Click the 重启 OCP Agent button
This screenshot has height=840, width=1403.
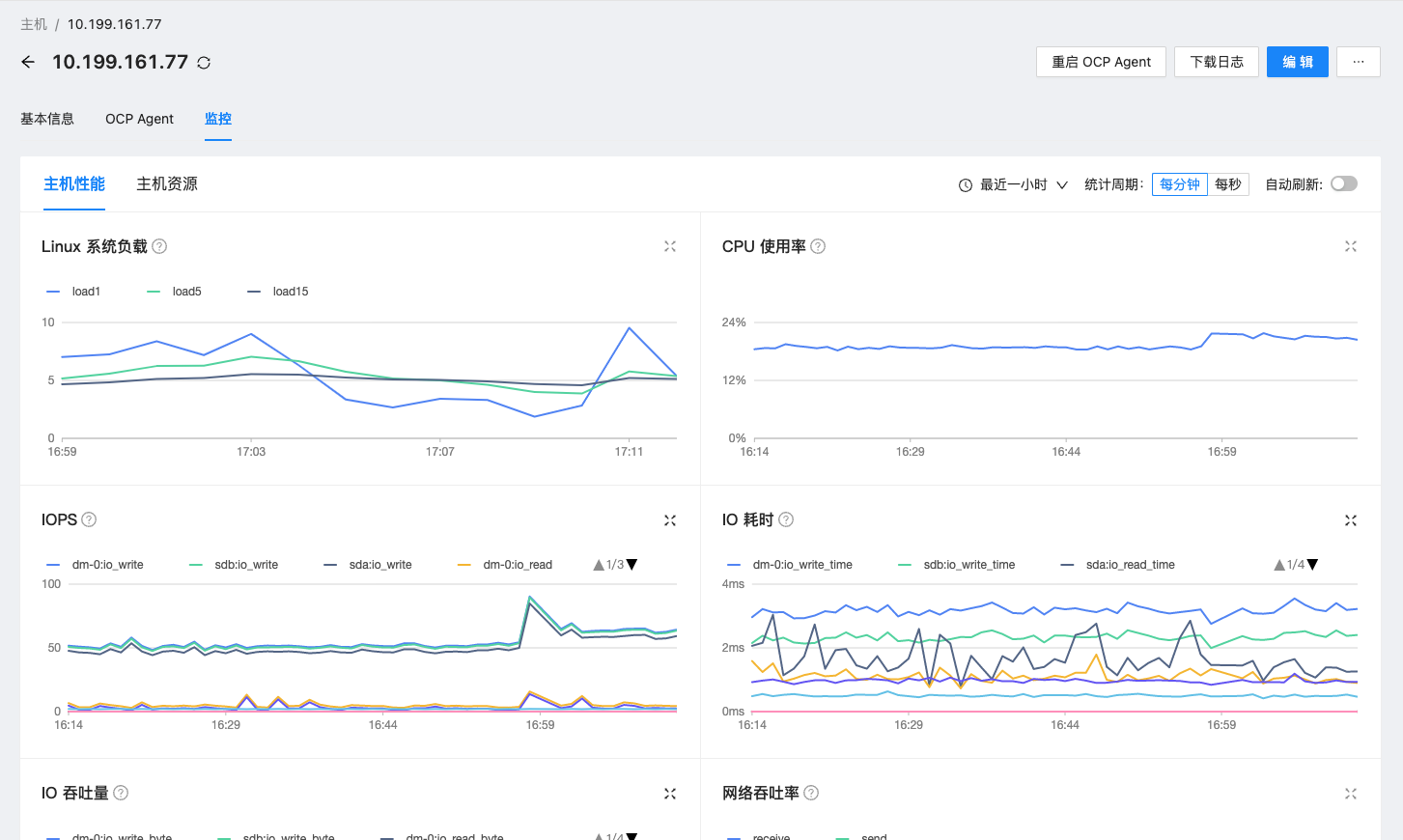pos(1101,62)
